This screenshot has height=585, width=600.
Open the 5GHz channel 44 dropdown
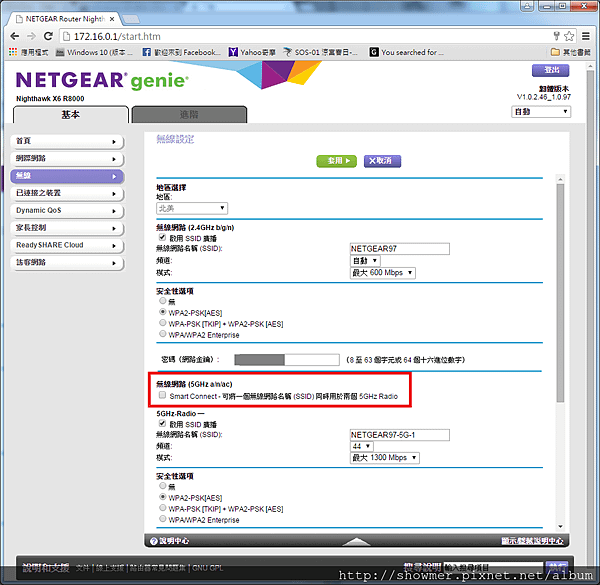(362, 446)
